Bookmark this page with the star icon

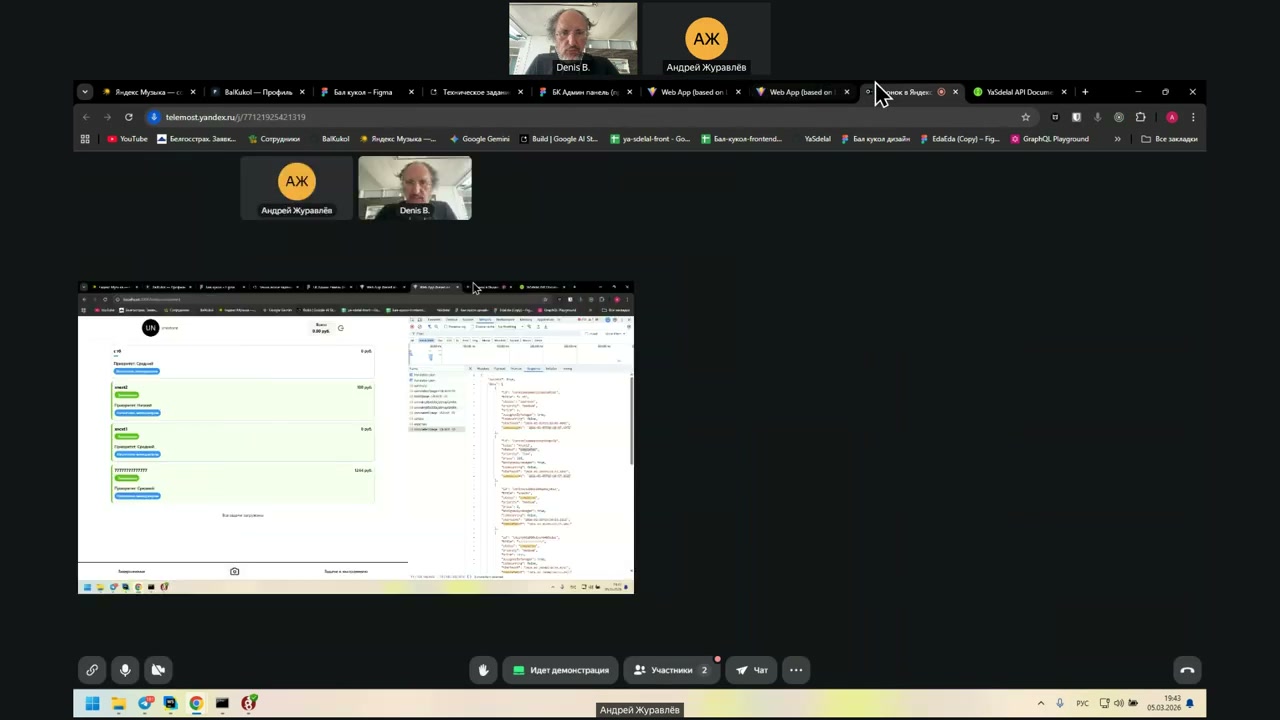[x=1025, y=117]
